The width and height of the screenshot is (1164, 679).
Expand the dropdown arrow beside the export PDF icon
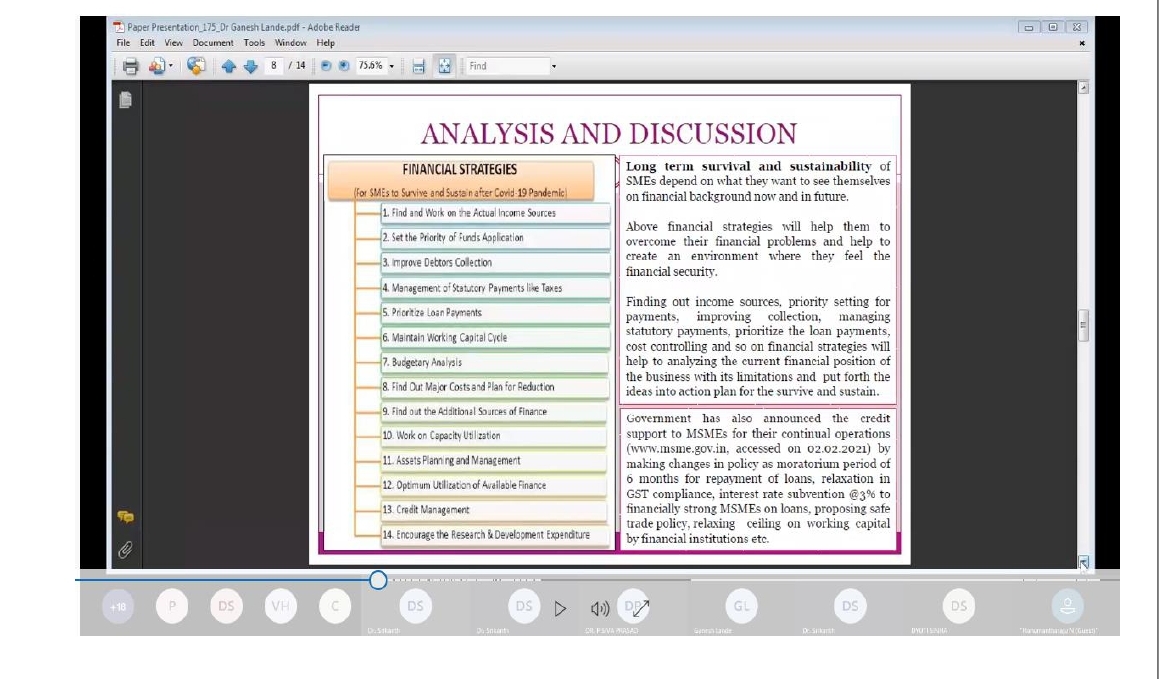click(x=171, y=67)
